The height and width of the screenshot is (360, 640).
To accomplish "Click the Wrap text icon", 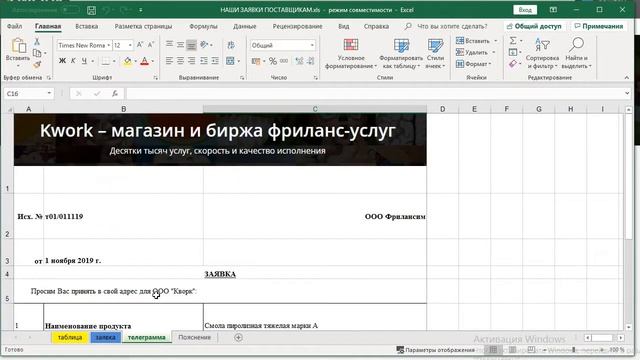I will click(231, 45).
